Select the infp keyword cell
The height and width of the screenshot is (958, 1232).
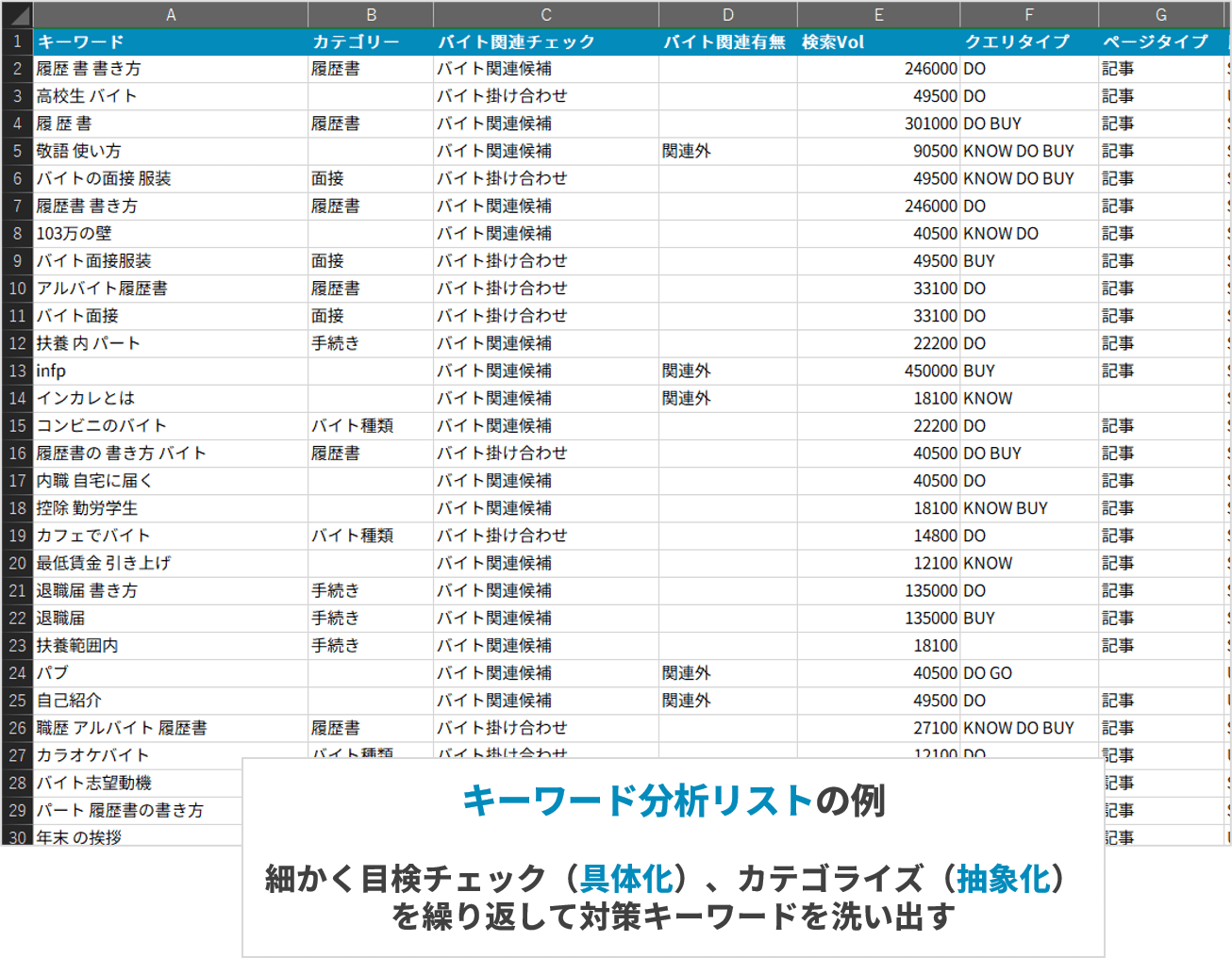tap(171, 371)
